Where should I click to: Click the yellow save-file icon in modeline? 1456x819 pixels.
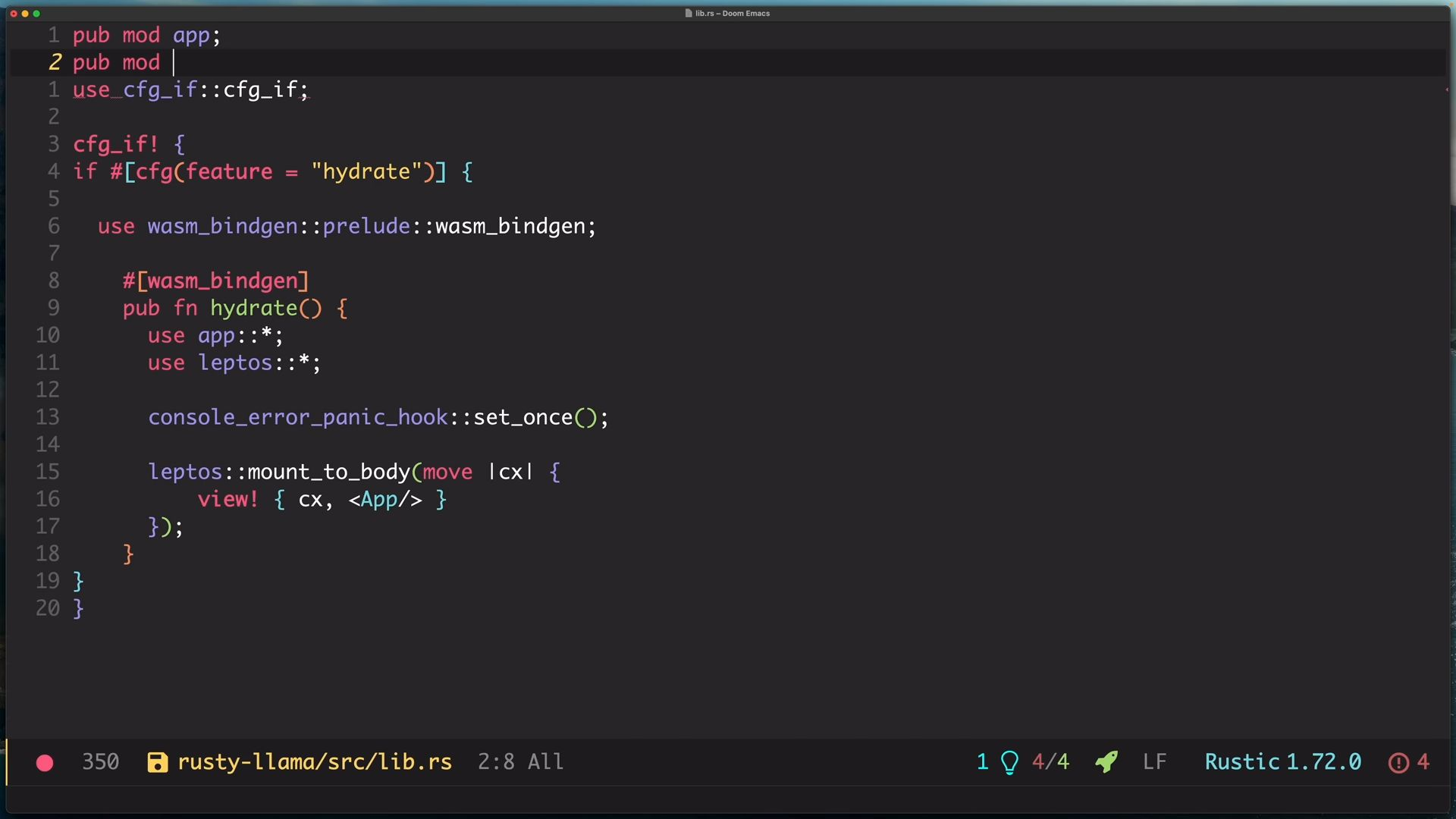[157, 763]
